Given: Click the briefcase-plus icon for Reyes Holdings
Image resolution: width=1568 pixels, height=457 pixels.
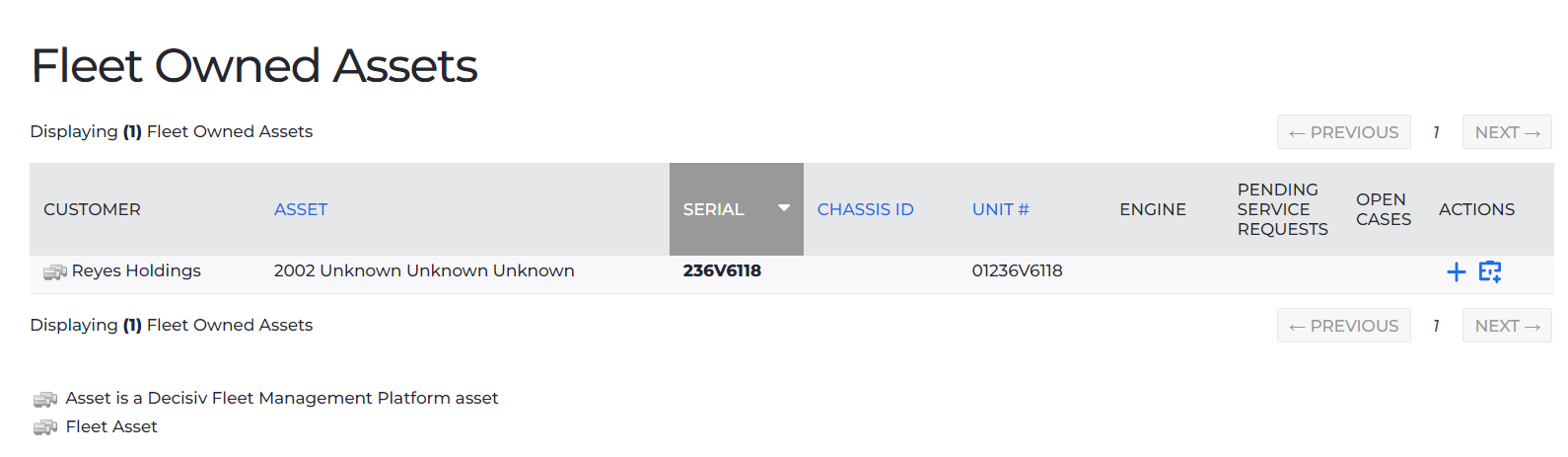Looking at the screenshot, I should pos(1490,271).
